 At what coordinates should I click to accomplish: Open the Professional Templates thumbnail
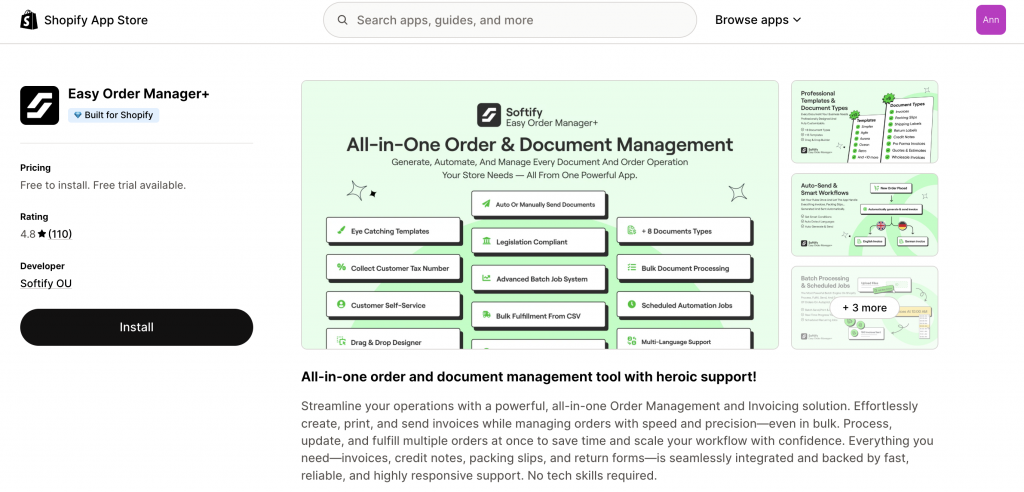point(864,122)
